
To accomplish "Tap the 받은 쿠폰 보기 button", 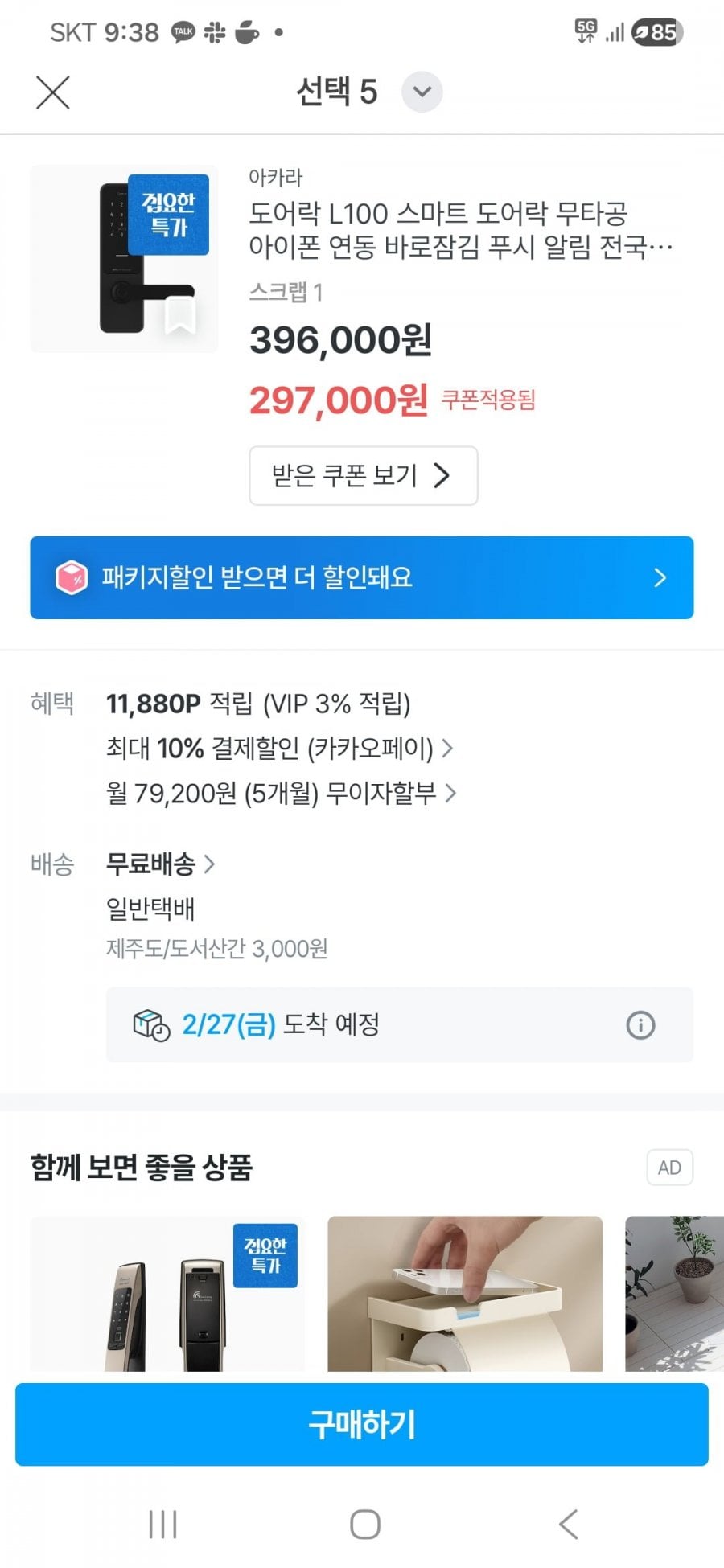I will [363, 475].
